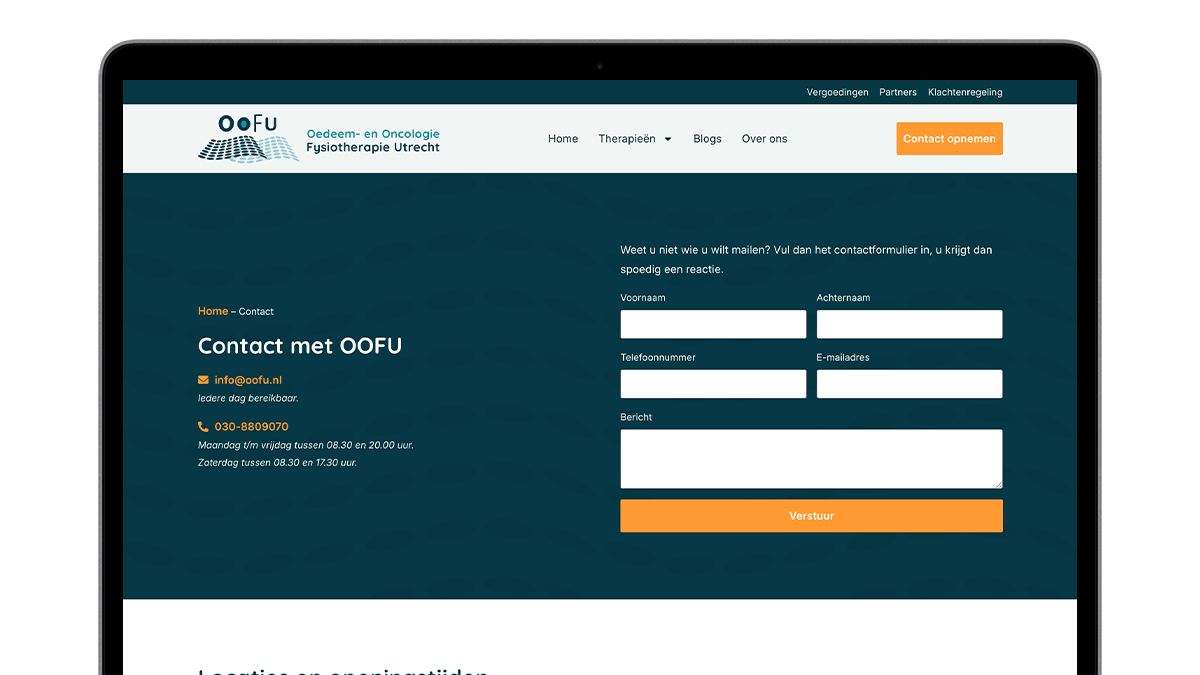Call the 030-8809070 phone link
The width and height of the screenshot is (1200, 675).
[x=251, y=427]
